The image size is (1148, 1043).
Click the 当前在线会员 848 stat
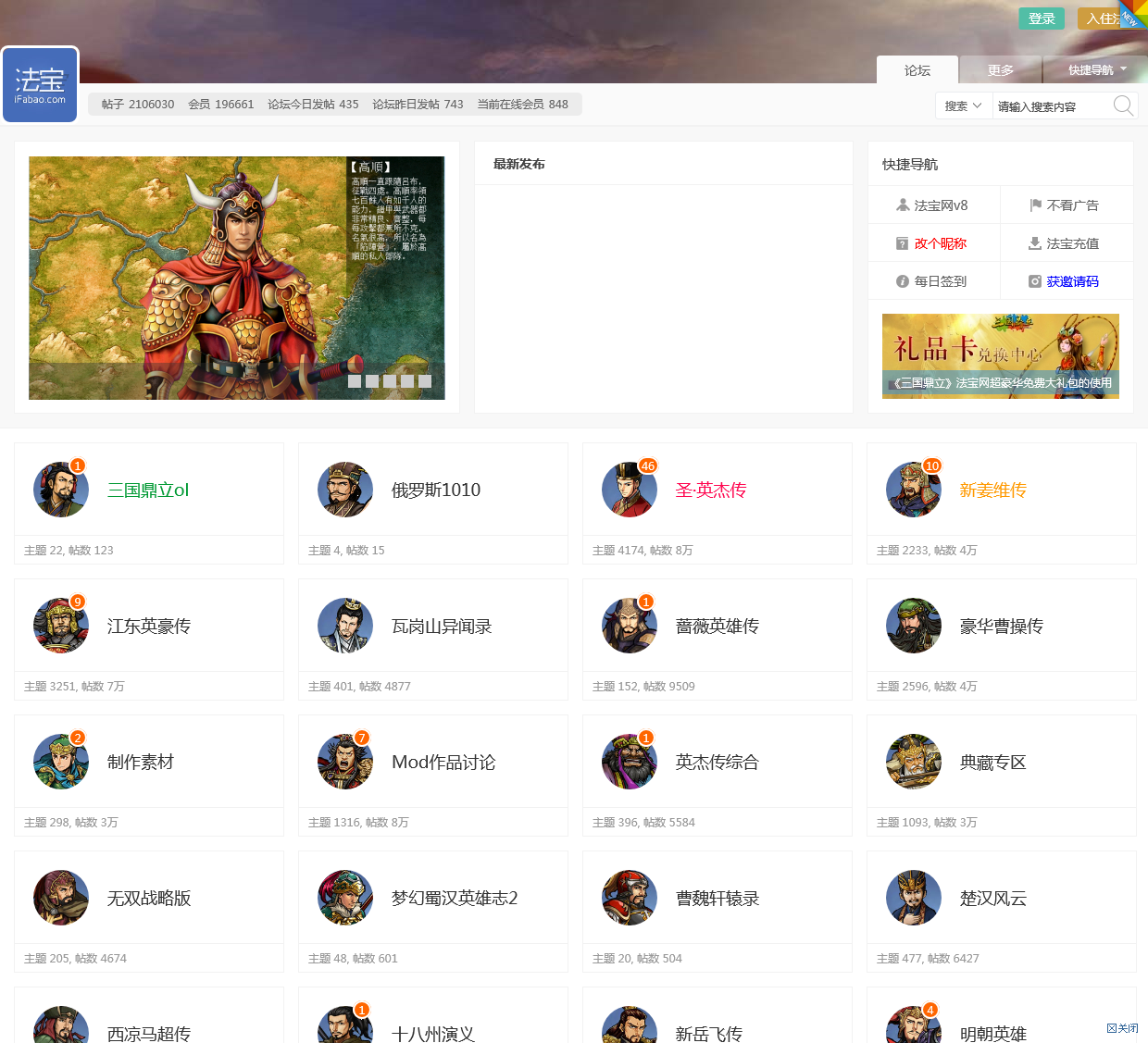[x=523, y=105]
